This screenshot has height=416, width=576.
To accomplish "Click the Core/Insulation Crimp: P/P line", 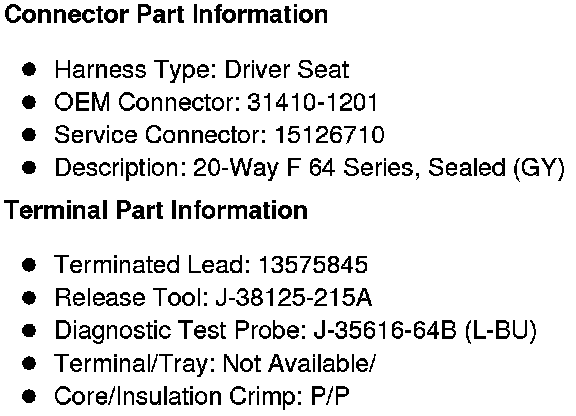I will pyautogui.click(x=202, y=396).
